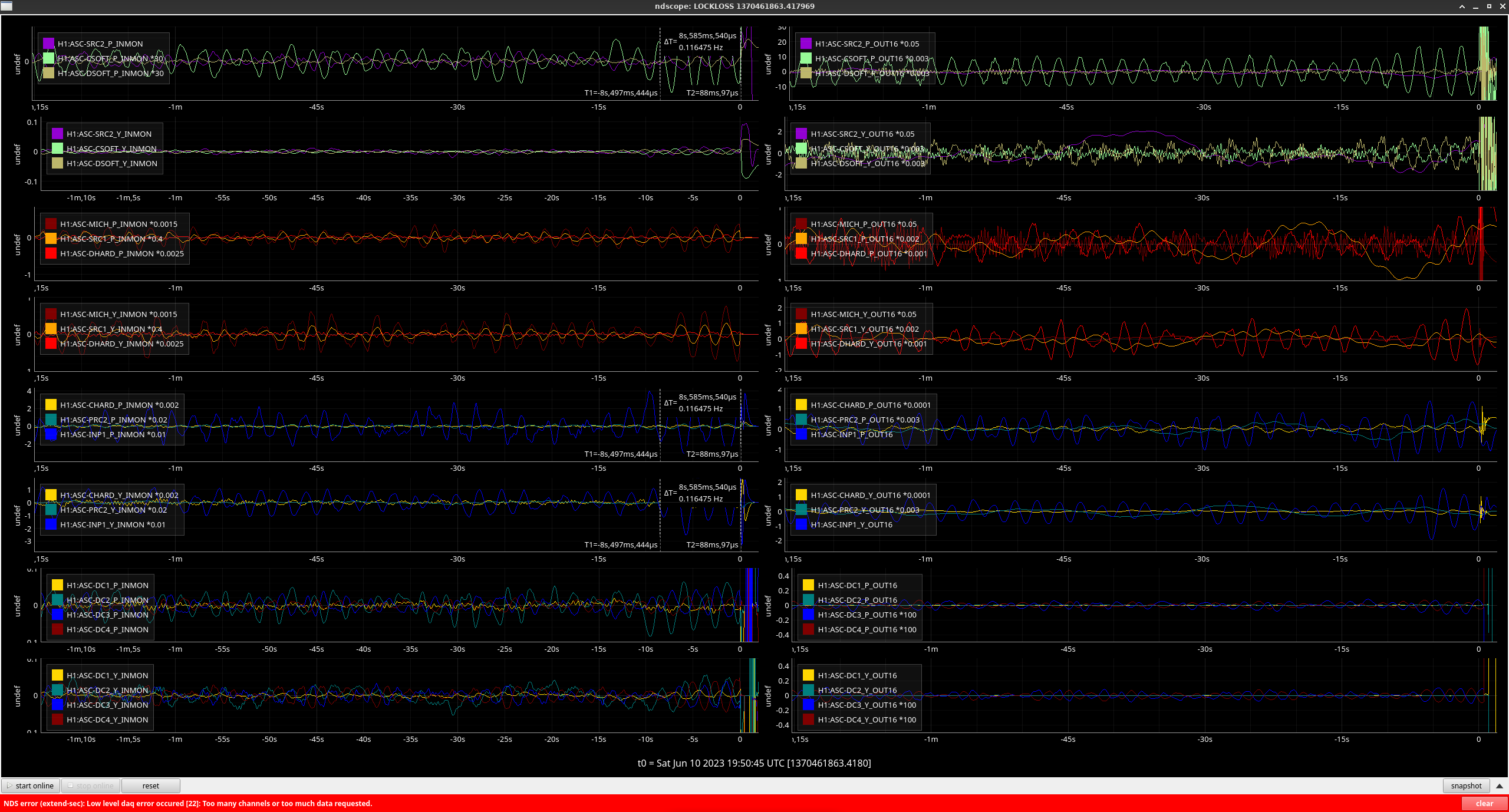Click the dark red H1:ASC-DC4_Y_INMON legend swatch
The width and height of the screenshot is (1509, 812).
coord(58,719)
